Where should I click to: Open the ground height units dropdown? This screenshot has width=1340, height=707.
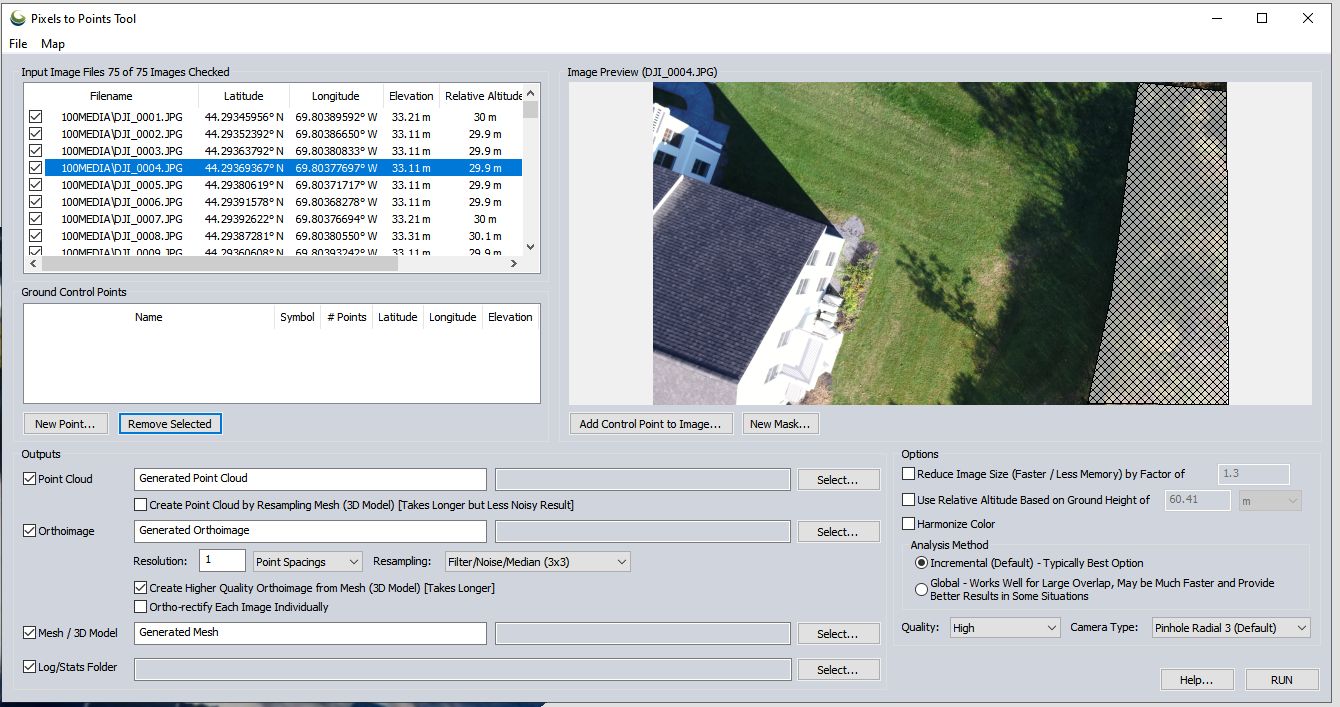click(x=1270, y=500)
